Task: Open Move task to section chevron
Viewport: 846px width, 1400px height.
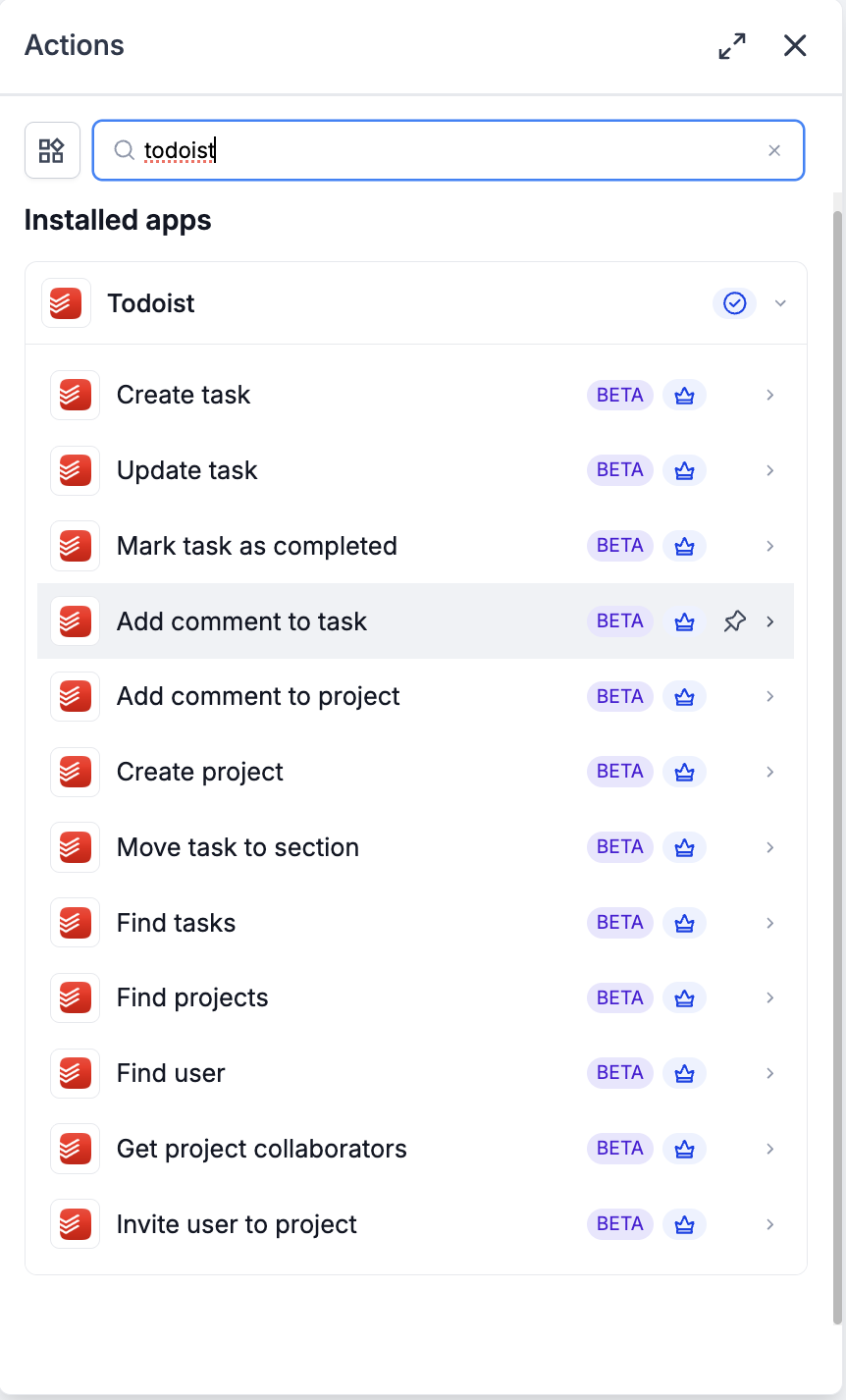Action: point(770,847)
